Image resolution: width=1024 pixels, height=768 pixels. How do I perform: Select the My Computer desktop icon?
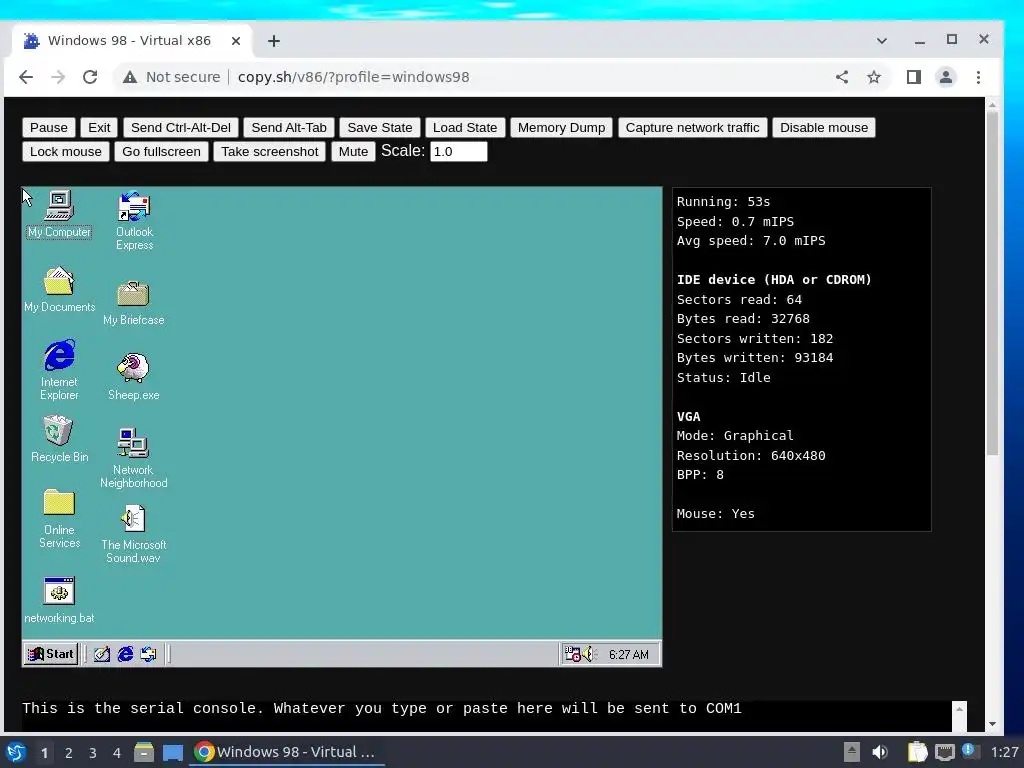(59, 214)
